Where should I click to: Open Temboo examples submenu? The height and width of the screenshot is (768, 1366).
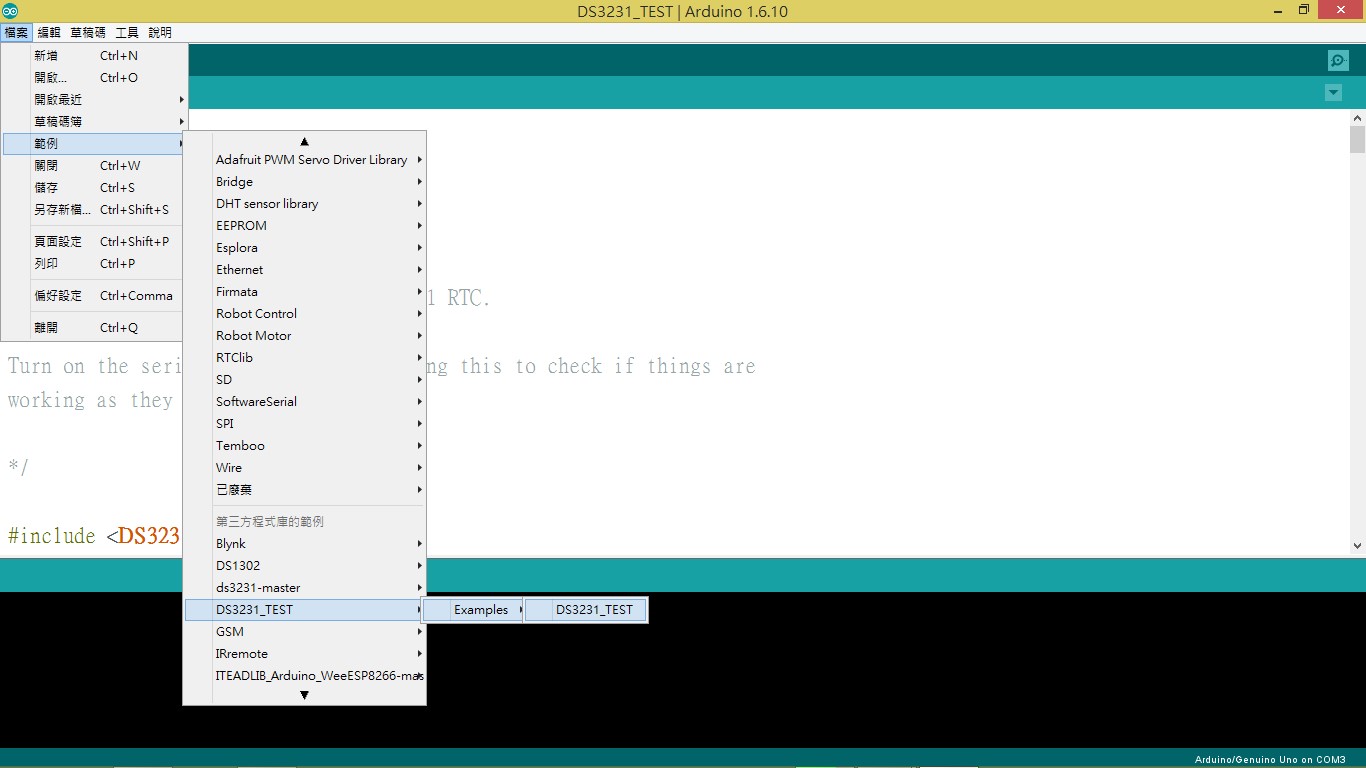[305, 446]
